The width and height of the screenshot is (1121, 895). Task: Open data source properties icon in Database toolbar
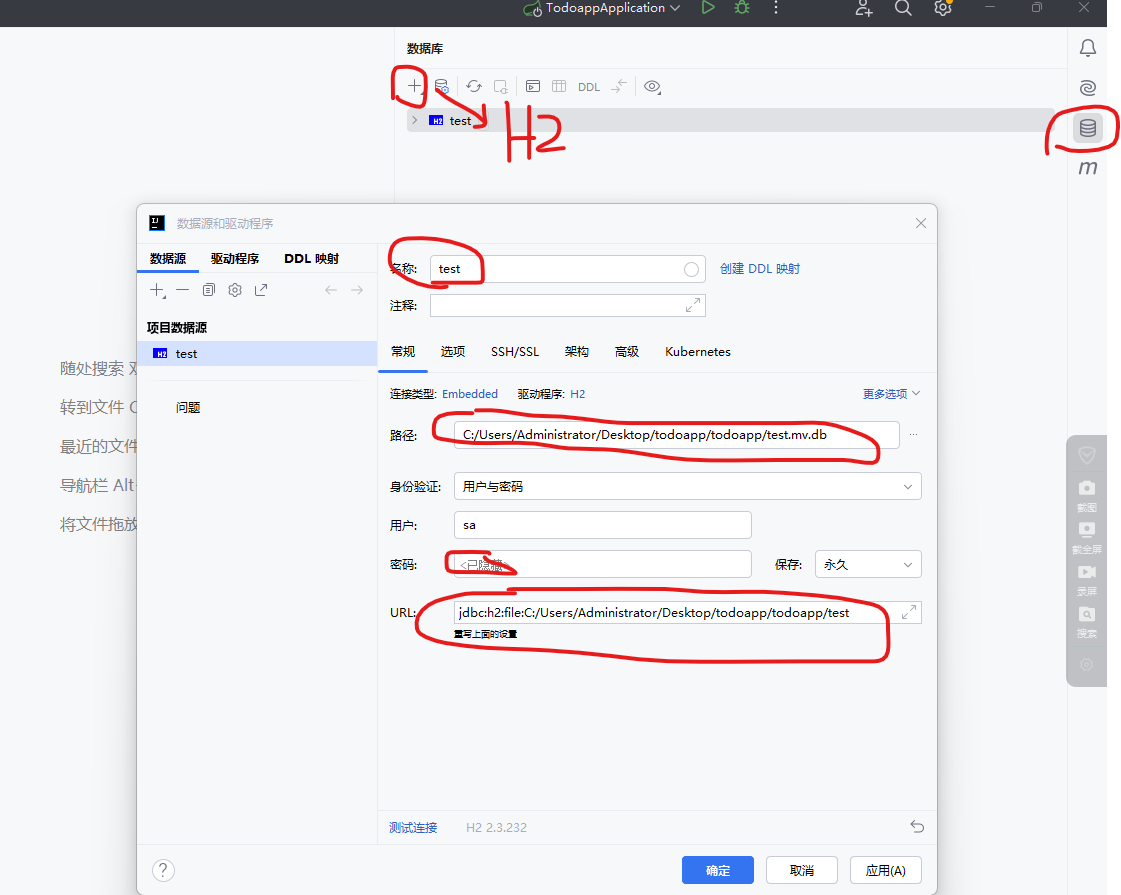tap(442, 86)
